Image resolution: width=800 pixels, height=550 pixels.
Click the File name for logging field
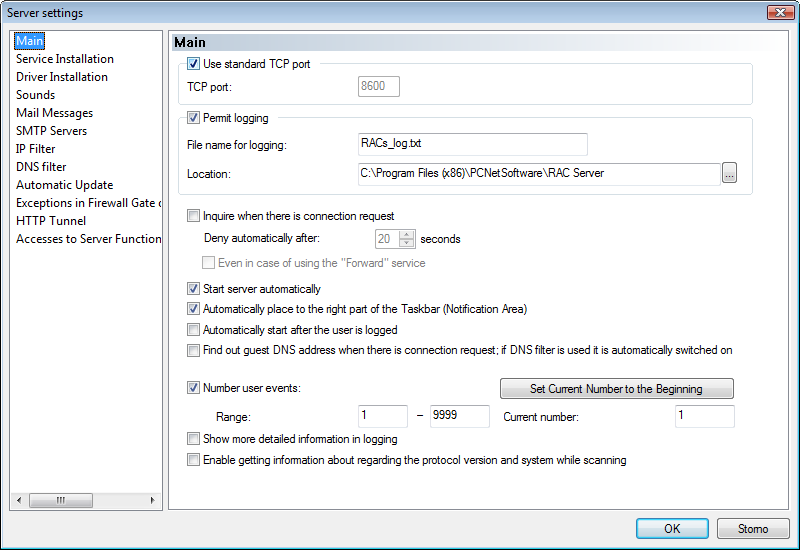(x=472, y=144)
